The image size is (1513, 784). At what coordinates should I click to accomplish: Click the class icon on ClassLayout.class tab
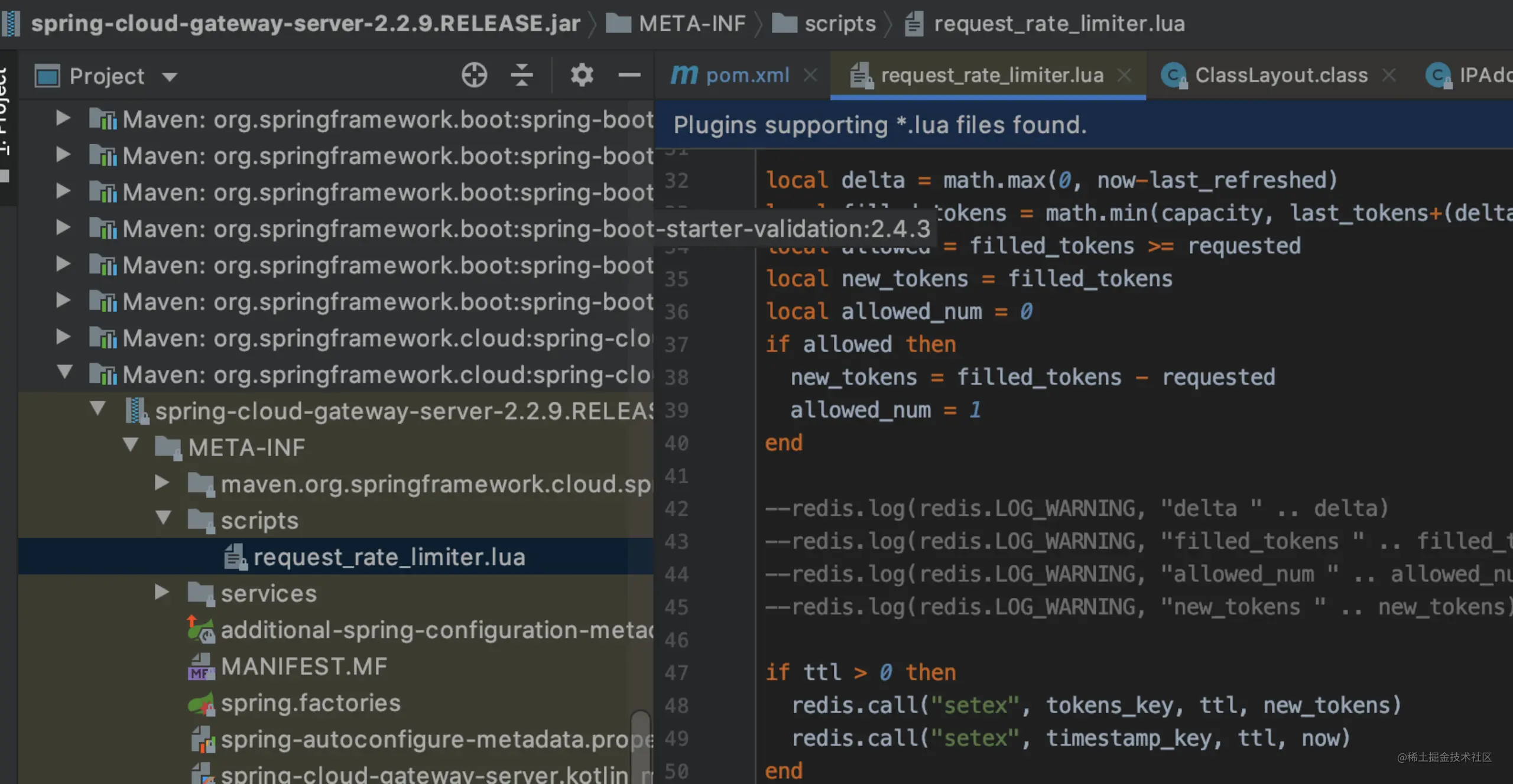click(1174, 76)
